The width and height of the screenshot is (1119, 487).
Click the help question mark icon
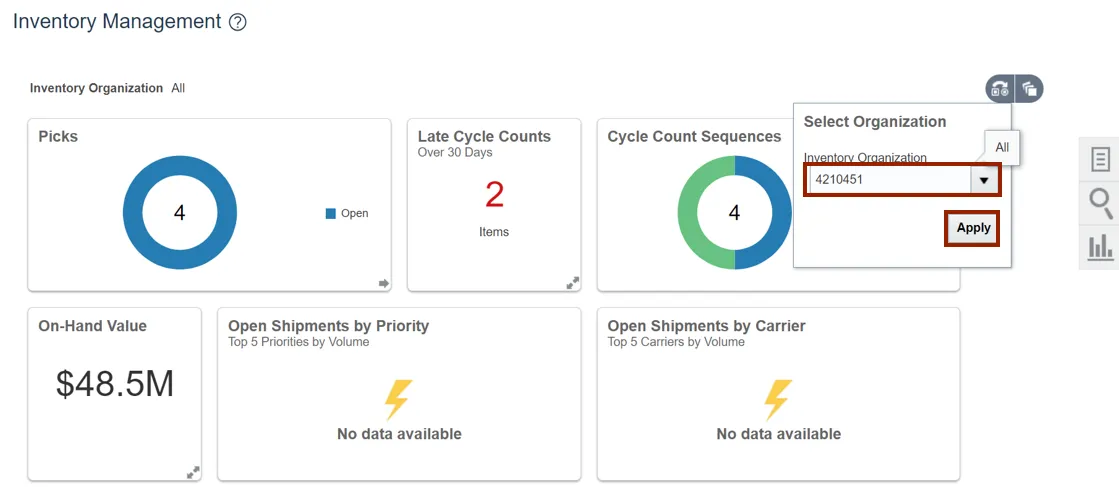pyautogui.click(x=237, y=22)
